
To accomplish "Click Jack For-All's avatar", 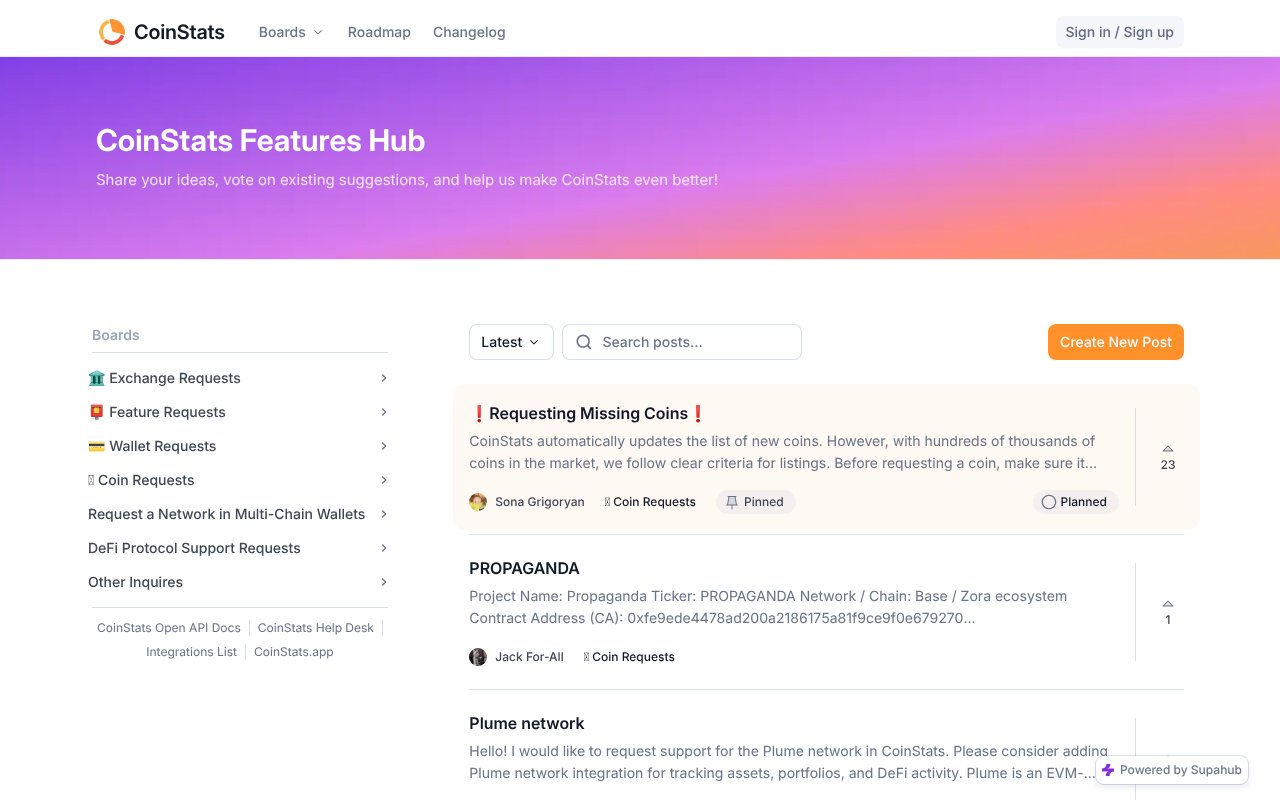I will click(x=478, y=657).
